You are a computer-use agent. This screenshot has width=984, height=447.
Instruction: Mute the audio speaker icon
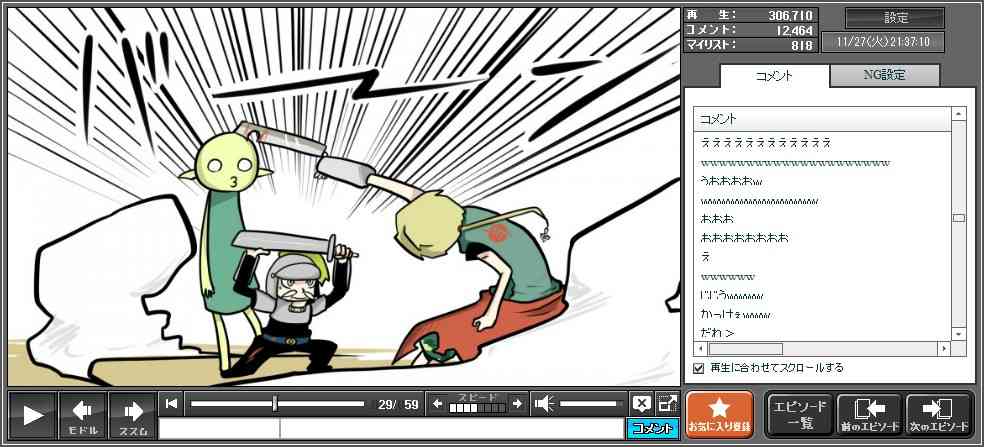[545, 404]
